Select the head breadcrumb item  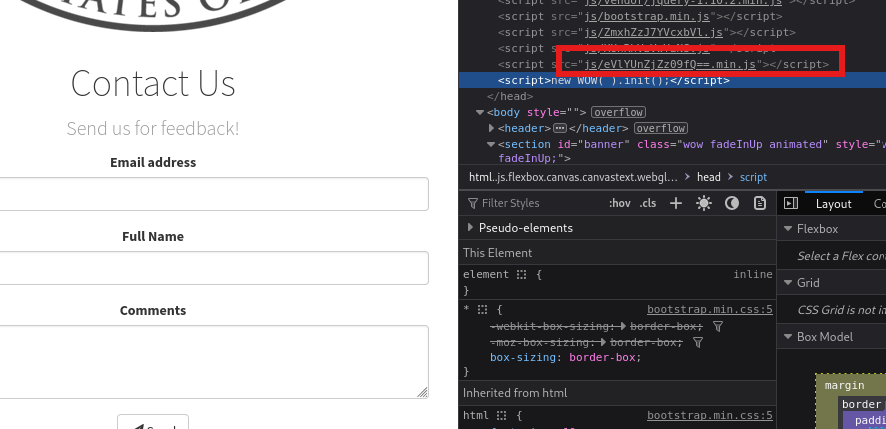point(709,177)
